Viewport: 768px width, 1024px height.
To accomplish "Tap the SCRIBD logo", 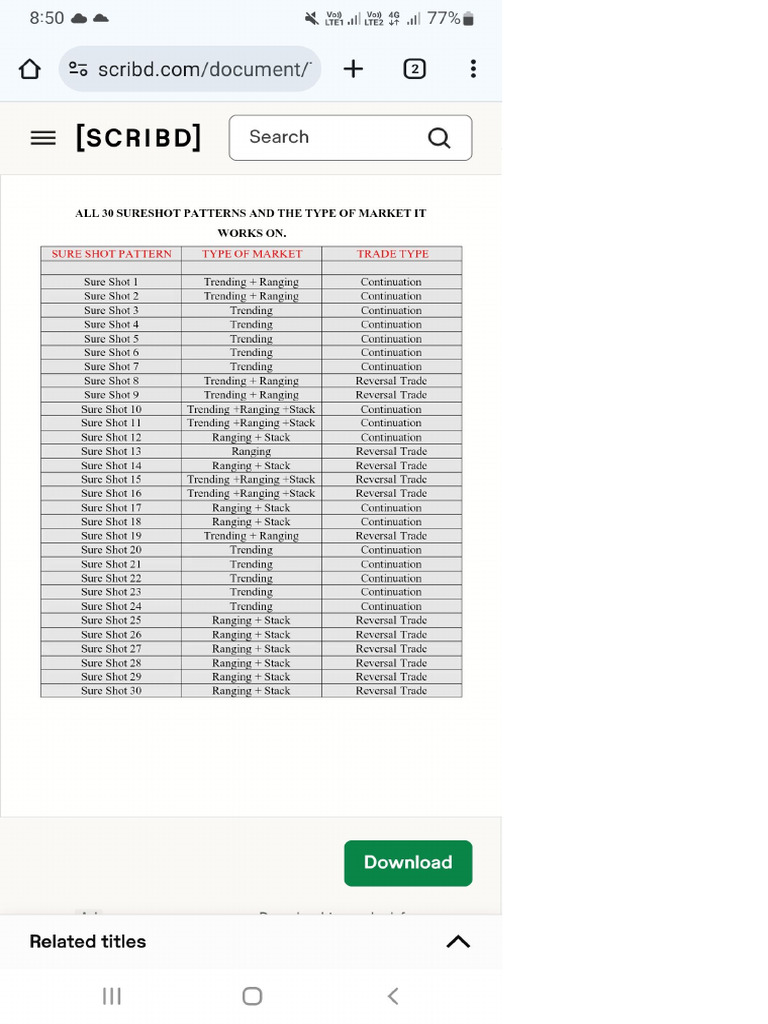I will 138,138.
